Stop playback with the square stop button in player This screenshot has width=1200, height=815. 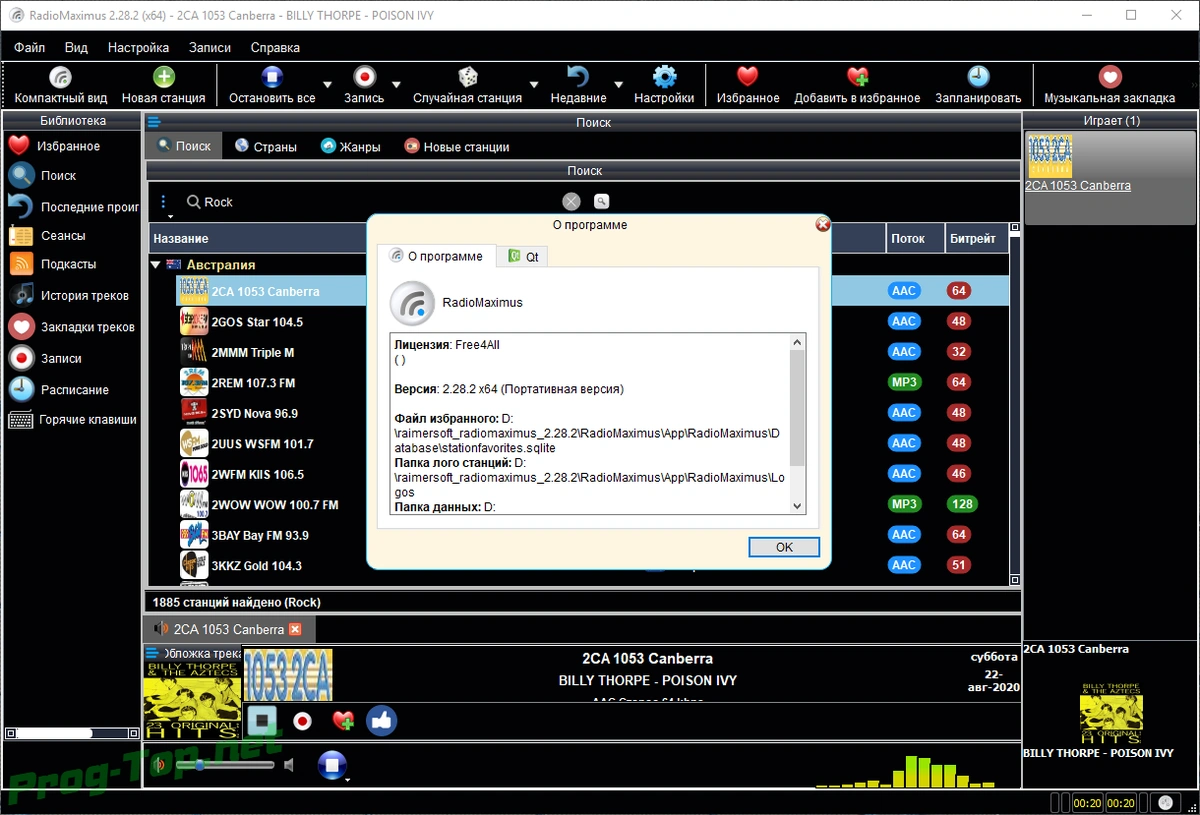point(263,720)
